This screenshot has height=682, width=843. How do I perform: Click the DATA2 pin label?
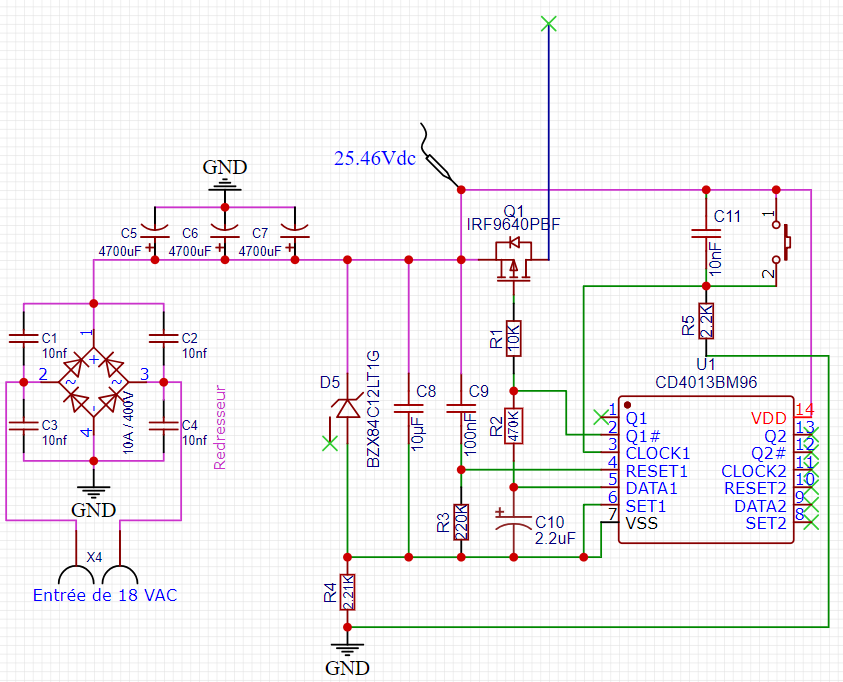coord(760,506)
